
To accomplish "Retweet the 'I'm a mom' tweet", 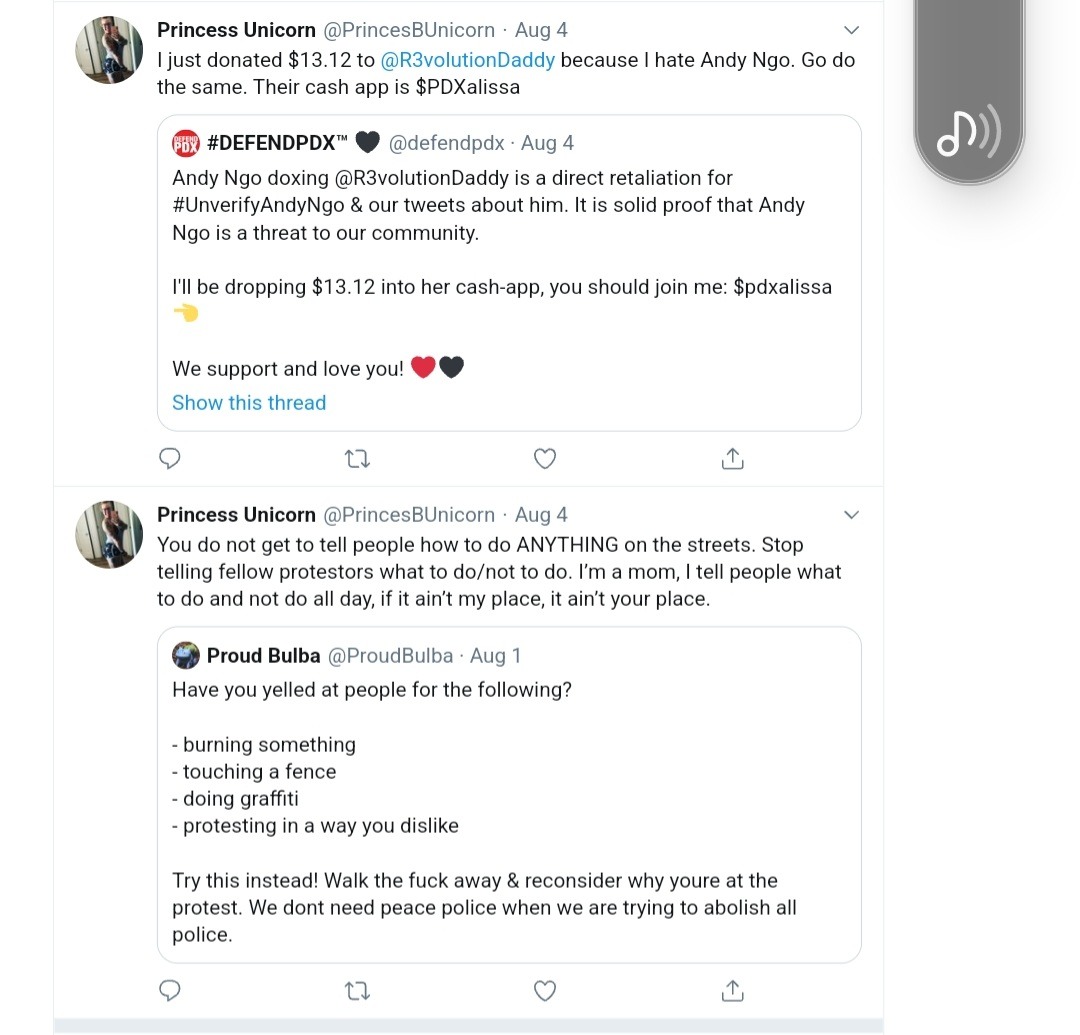I will (357, 990).
